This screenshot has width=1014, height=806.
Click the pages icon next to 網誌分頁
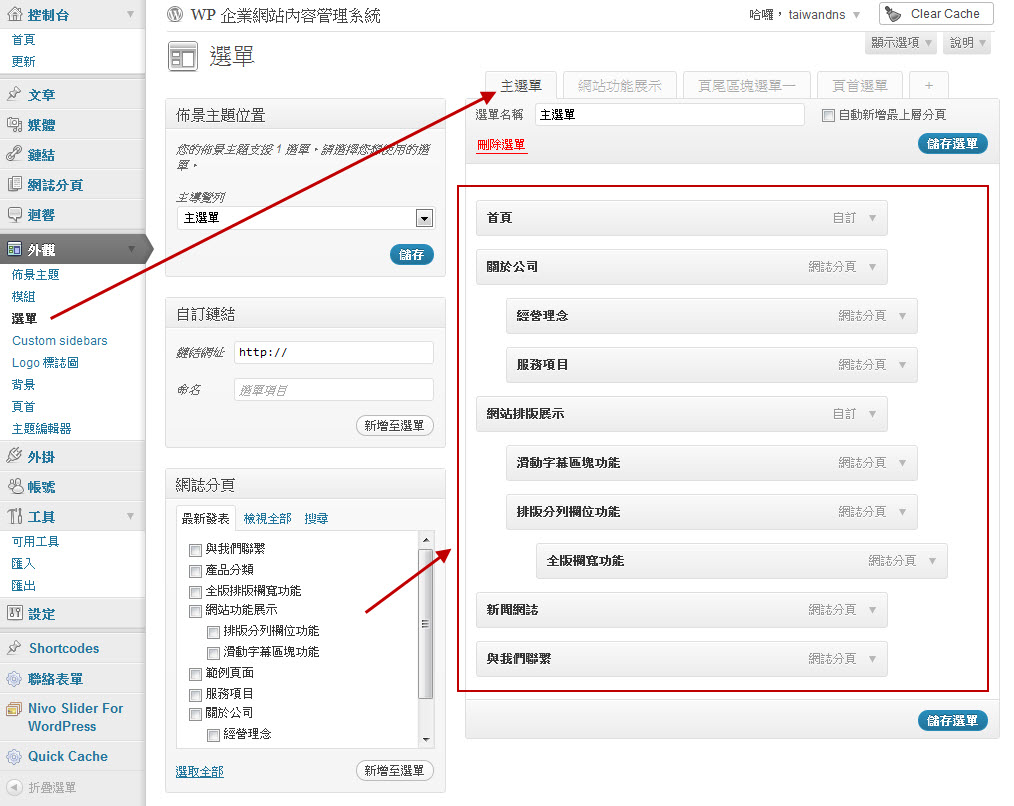(14, 184)
